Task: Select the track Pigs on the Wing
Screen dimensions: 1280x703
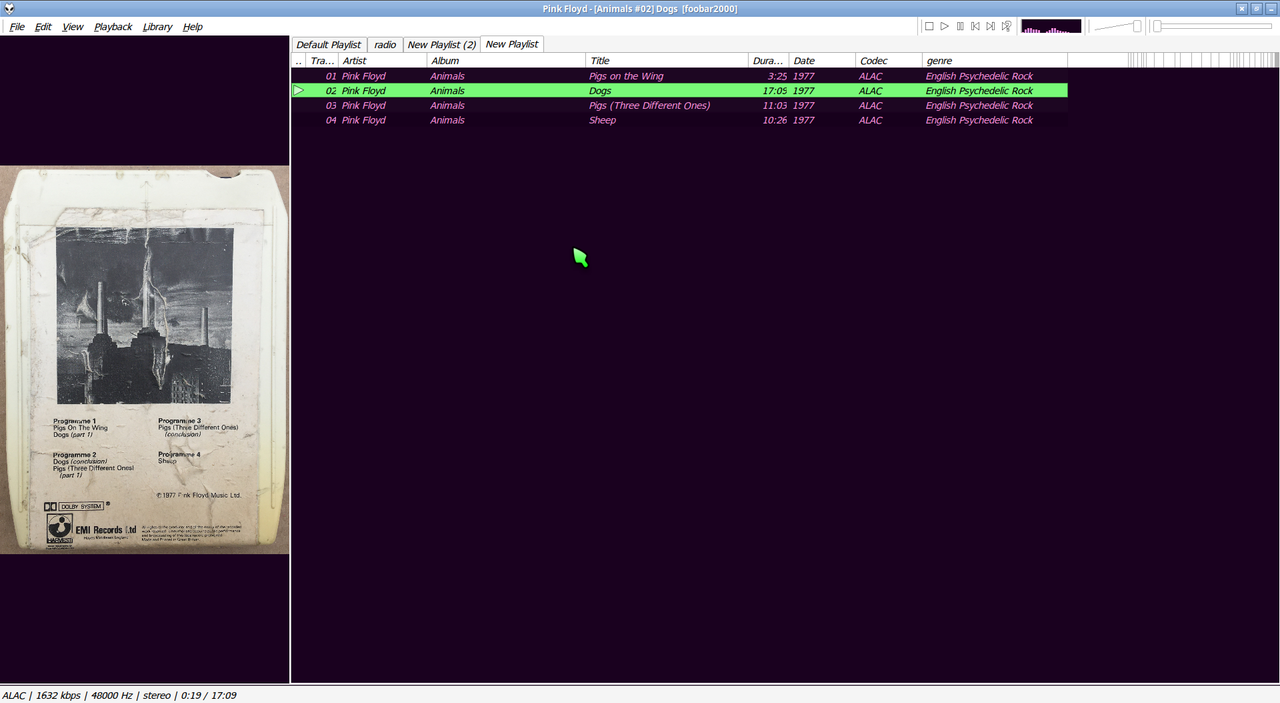Action: point(626,76)
